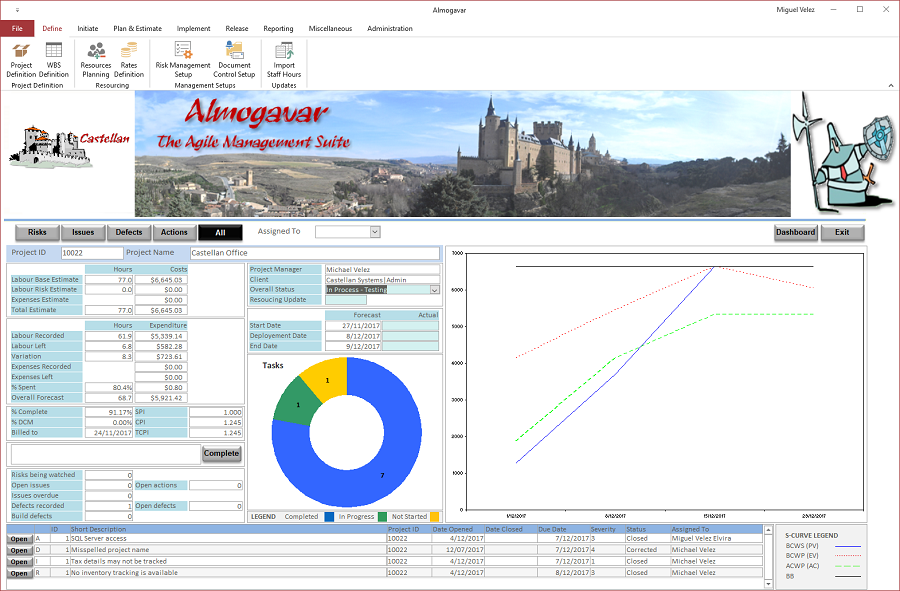Click the Completed blue legend swatch
The image size is (900, 591).
pos(329,516)
